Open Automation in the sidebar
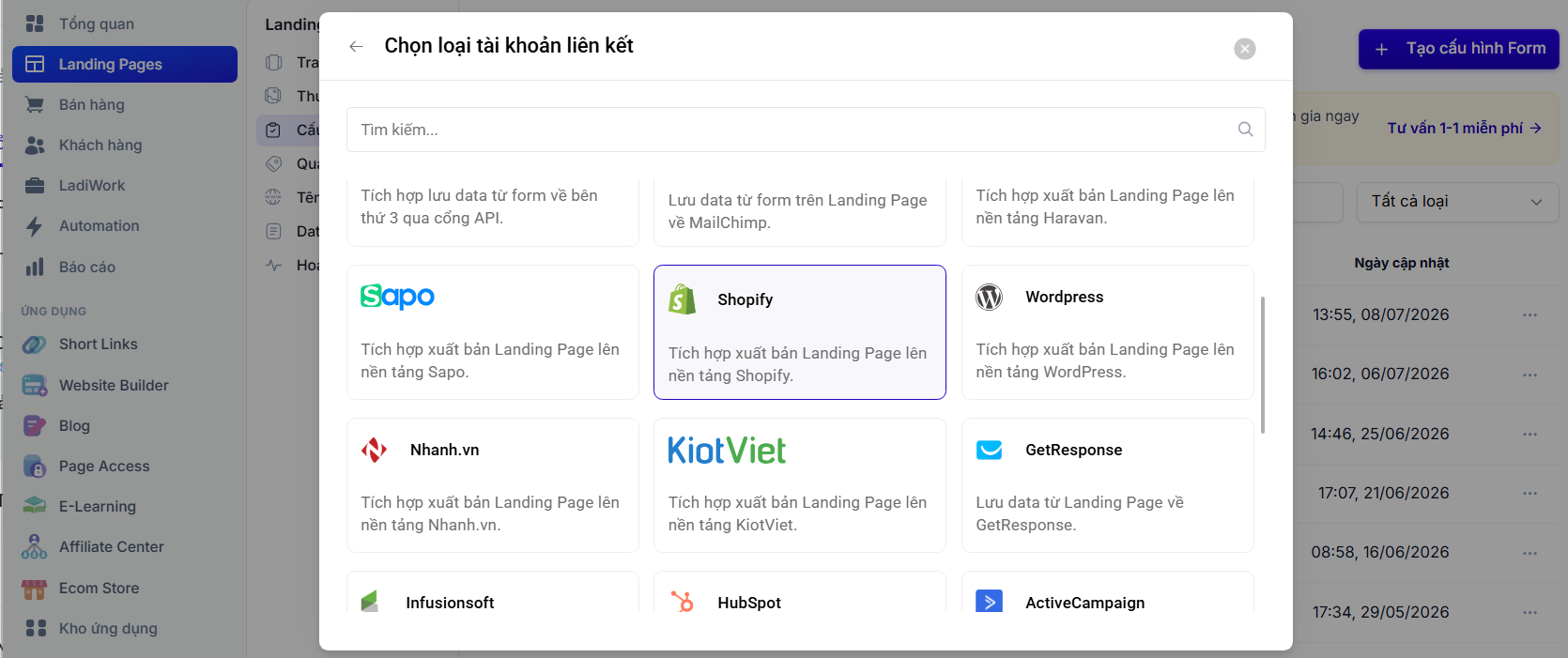 (125, 225)
